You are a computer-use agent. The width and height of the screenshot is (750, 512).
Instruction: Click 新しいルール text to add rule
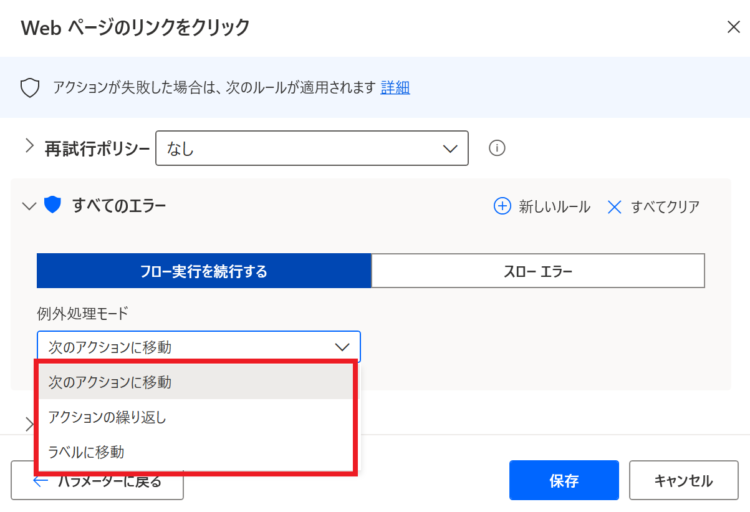(554, 207)
